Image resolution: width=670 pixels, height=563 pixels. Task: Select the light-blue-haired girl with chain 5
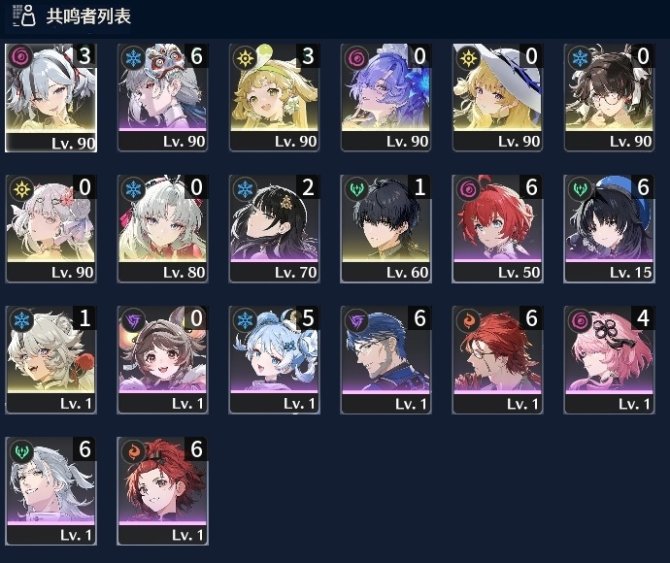point(274,360)
